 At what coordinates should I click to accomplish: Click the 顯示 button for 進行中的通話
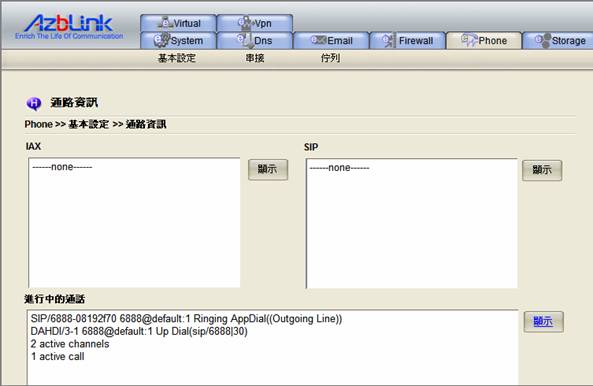(x=543, y=322)
